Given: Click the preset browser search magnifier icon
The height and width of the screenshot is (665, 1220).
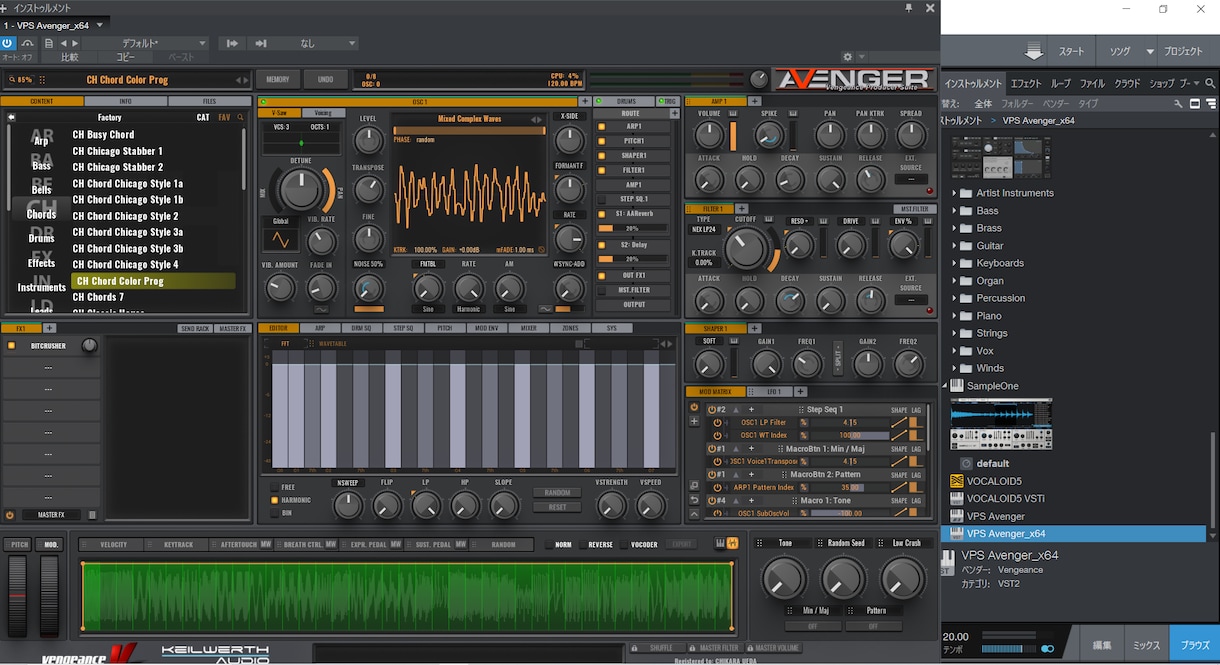Looking at the screenshot, I should pos(240,117).
